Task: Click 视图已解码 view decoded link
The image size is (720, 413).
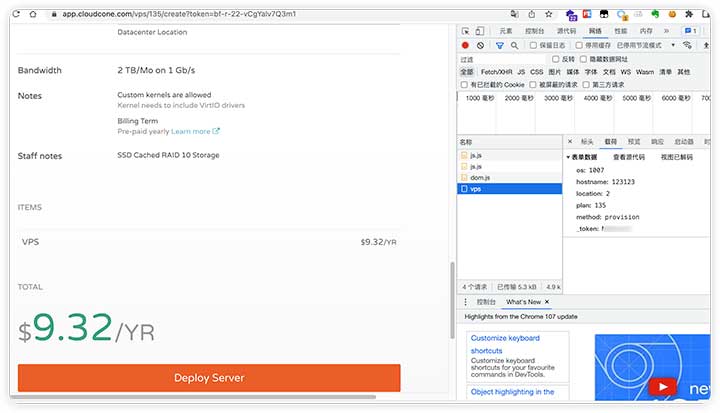Action: click(676, 157)
